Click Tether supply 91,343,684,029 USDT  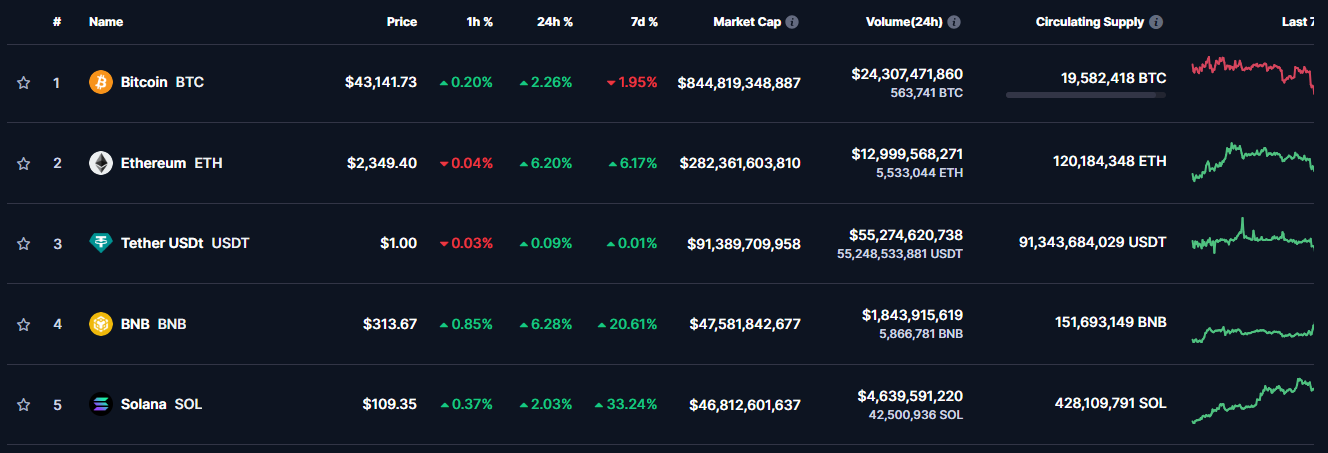(x=1092, y=242)
